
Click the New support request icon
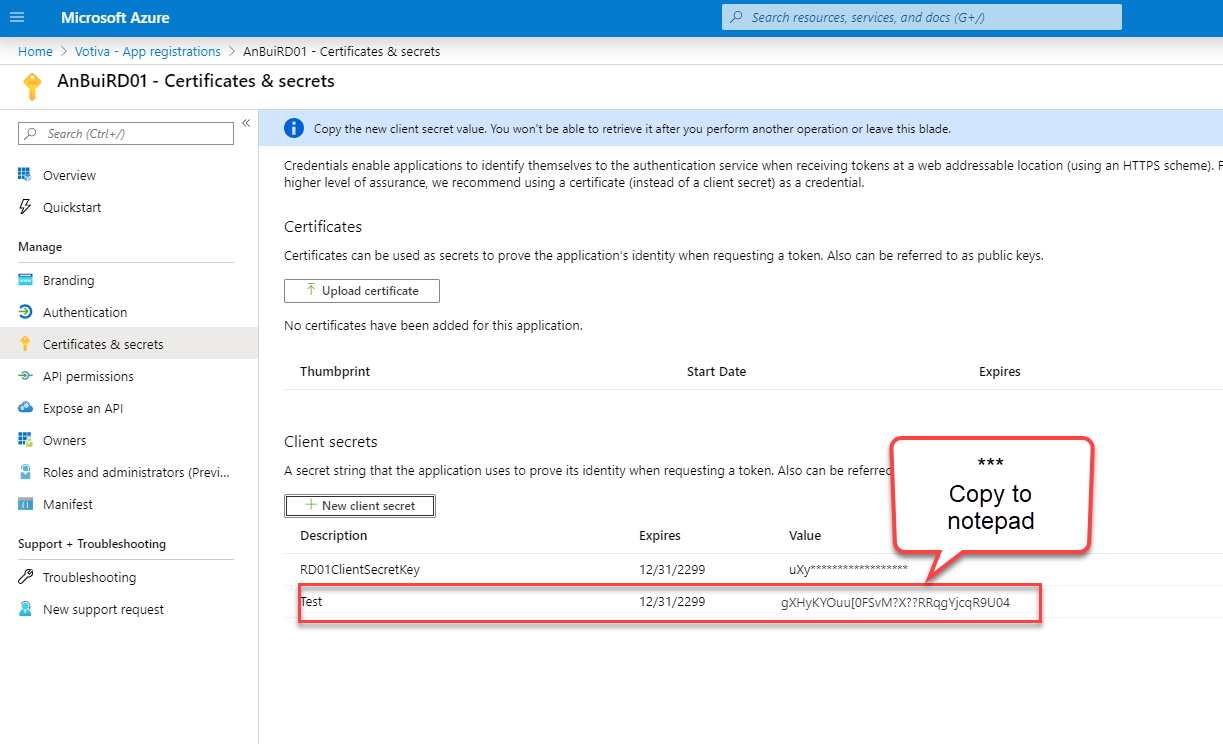click(x=25, y=609)
